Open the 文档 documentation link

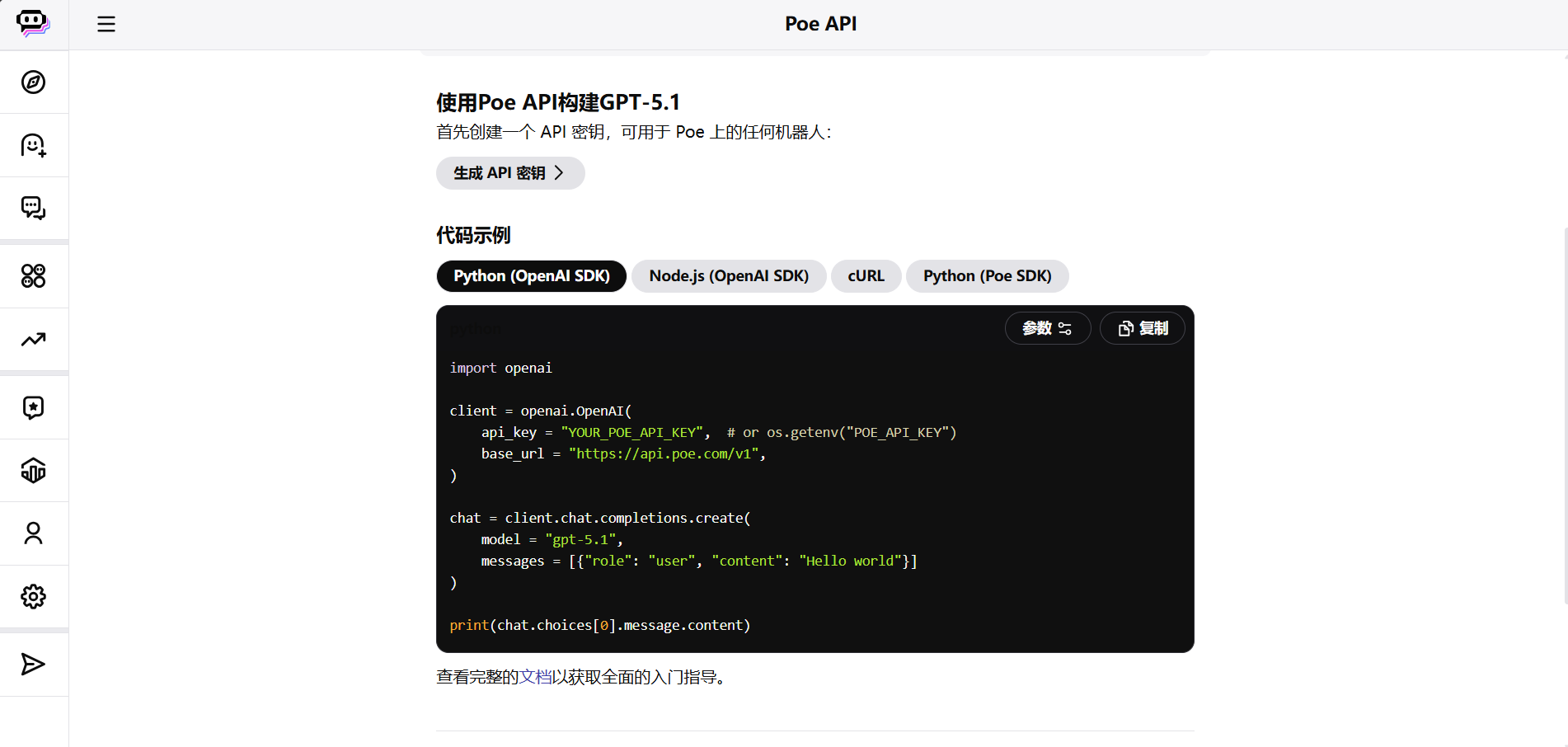pos(536,677)
